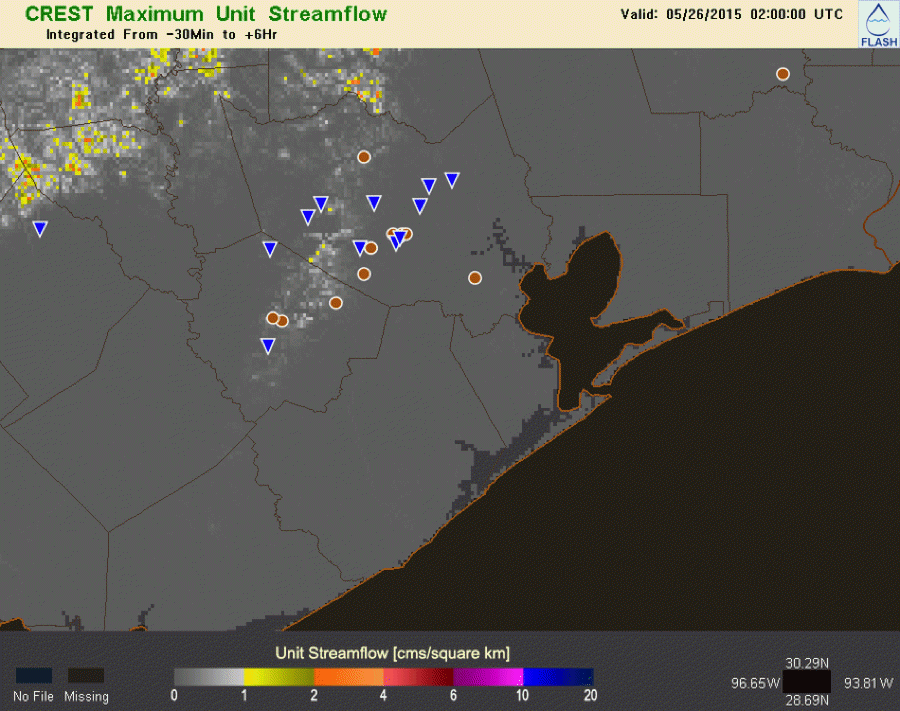Click the easternmost blue triangle marker
This screenshot has height=711, width=900.
click(452, 180)
